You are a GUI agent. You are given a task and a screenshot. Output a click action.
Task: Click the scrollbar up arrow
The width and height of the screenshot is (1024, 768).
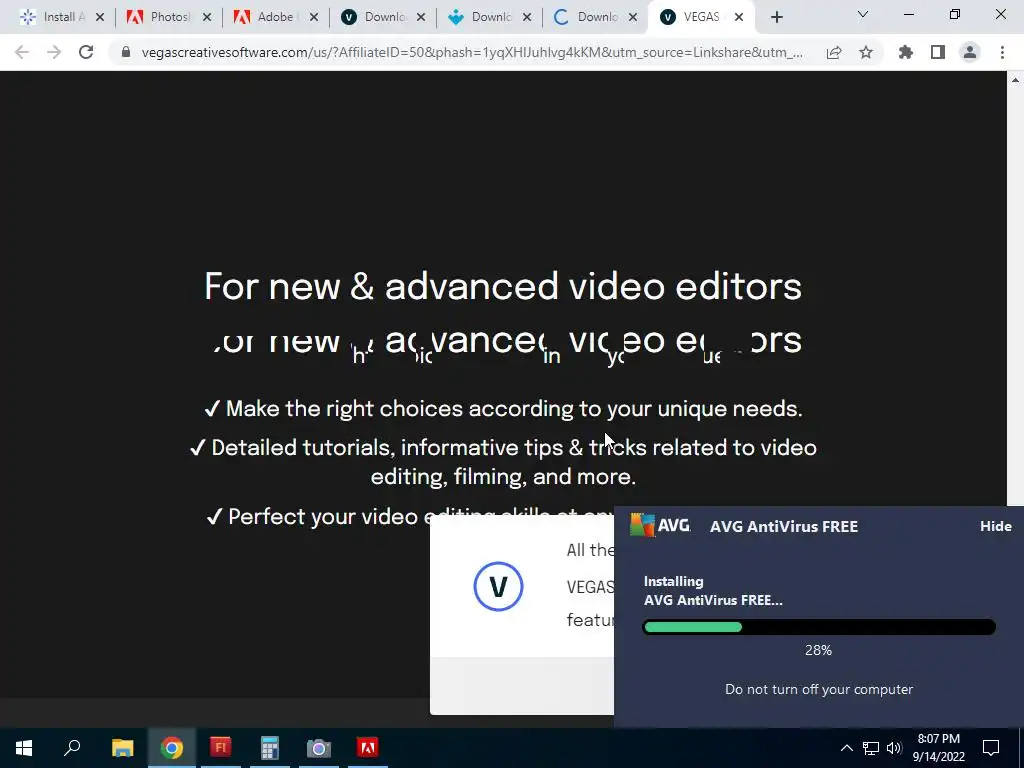click(1016, 80)
